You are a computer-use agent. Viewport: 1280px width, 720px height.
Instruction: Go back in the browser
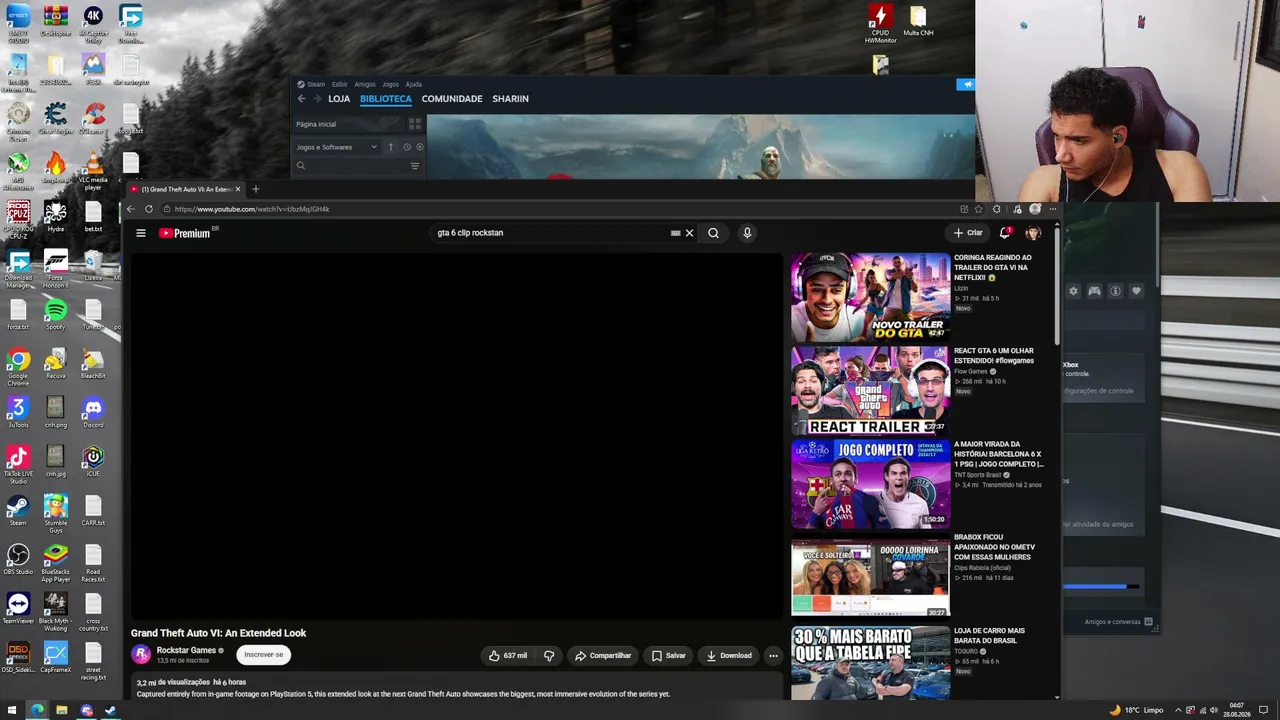point(131,209)
